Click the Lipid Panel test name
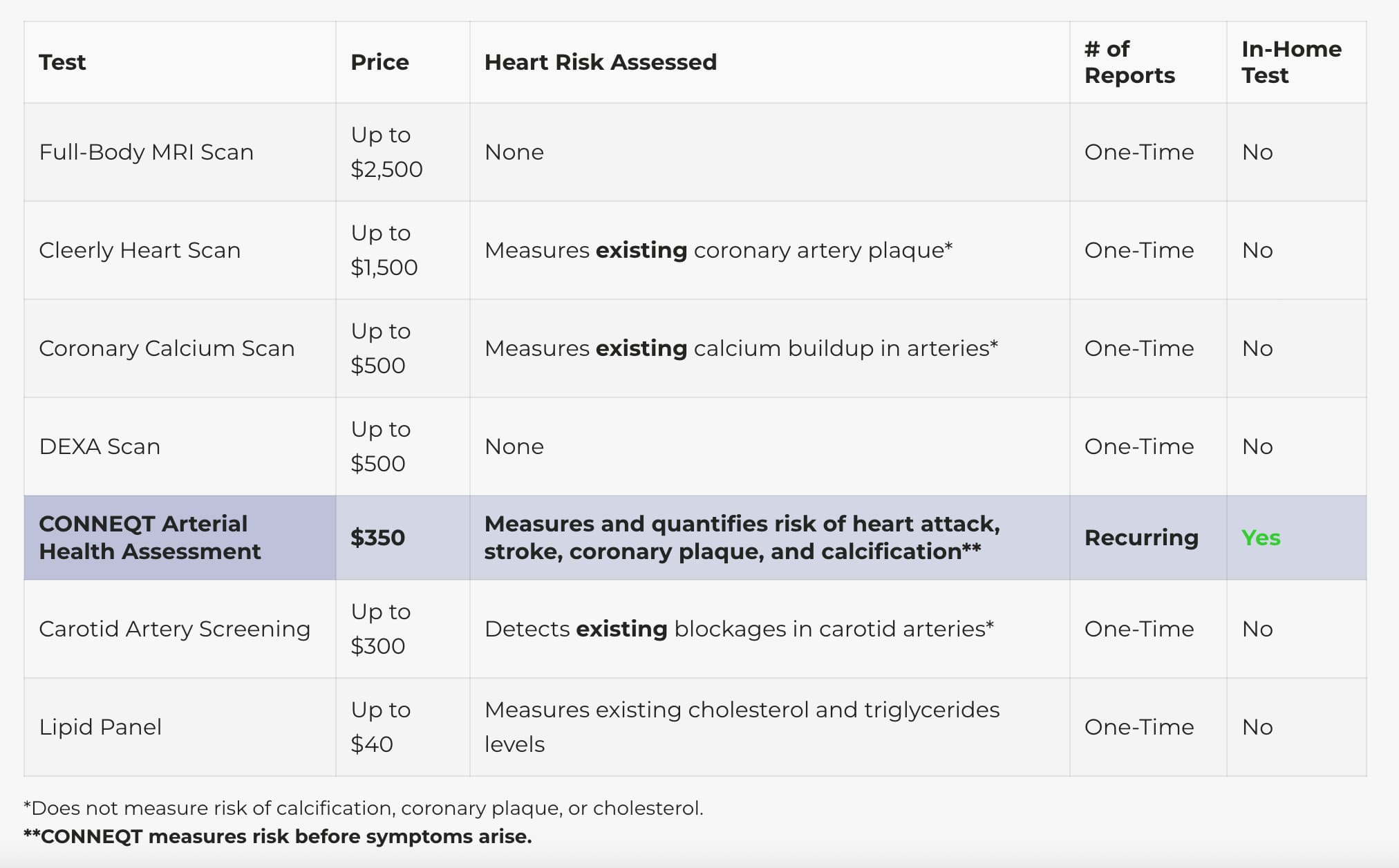The width and height of the screenshot is (1399, 868). point(100,727)
